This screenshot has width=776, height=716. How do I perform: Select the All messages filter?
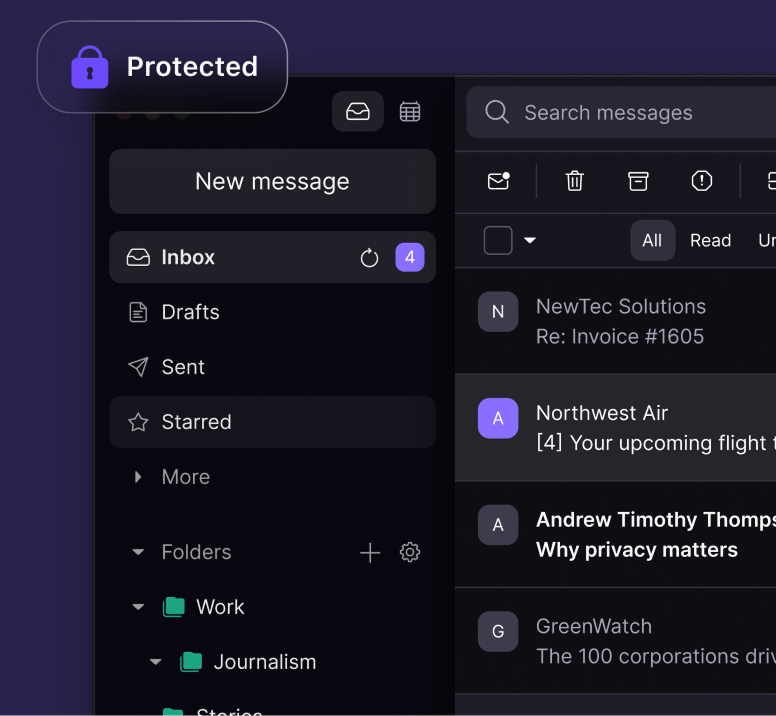click(652, 240)
